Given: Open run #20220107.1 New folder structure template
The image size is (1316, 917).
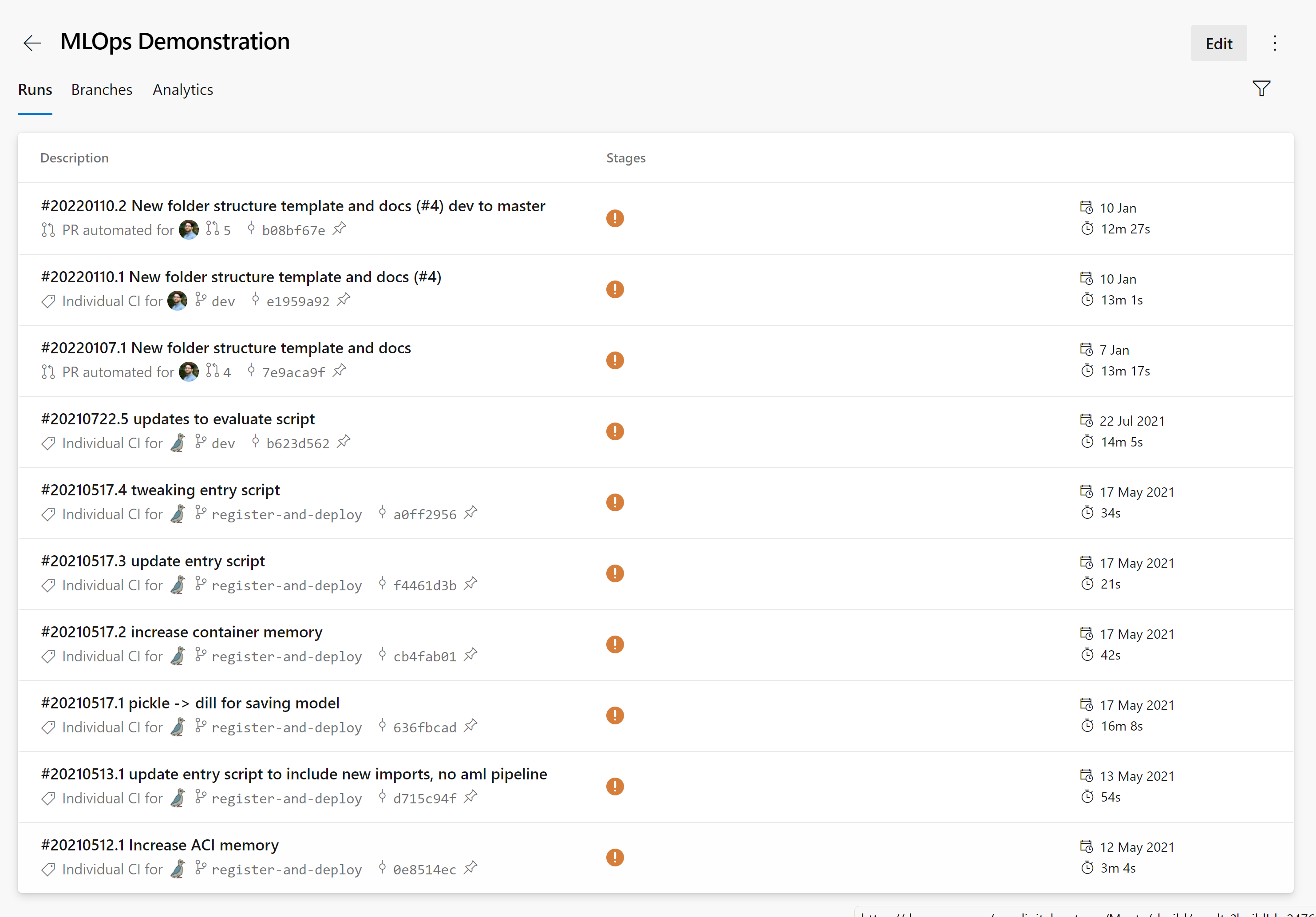Looking at the screenshot, I should coord(226,348).
